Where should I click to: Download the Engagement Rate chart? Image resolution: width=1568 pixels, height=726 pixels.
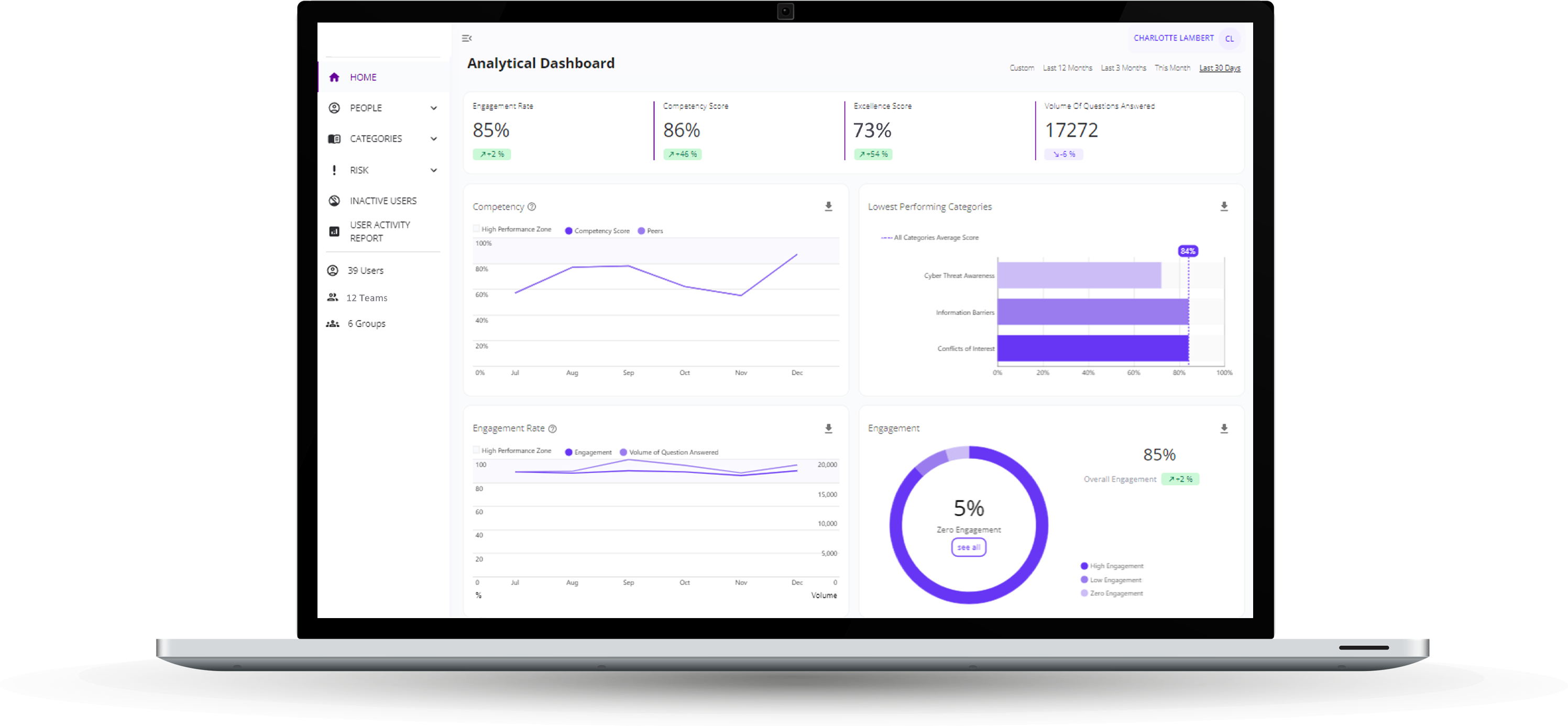pos(828,429)
